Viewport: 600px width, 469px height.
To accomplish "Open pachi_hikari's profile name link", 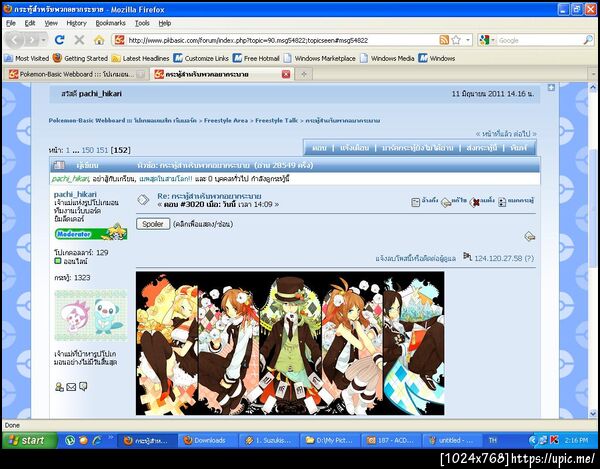I will [x=75, y=194].
